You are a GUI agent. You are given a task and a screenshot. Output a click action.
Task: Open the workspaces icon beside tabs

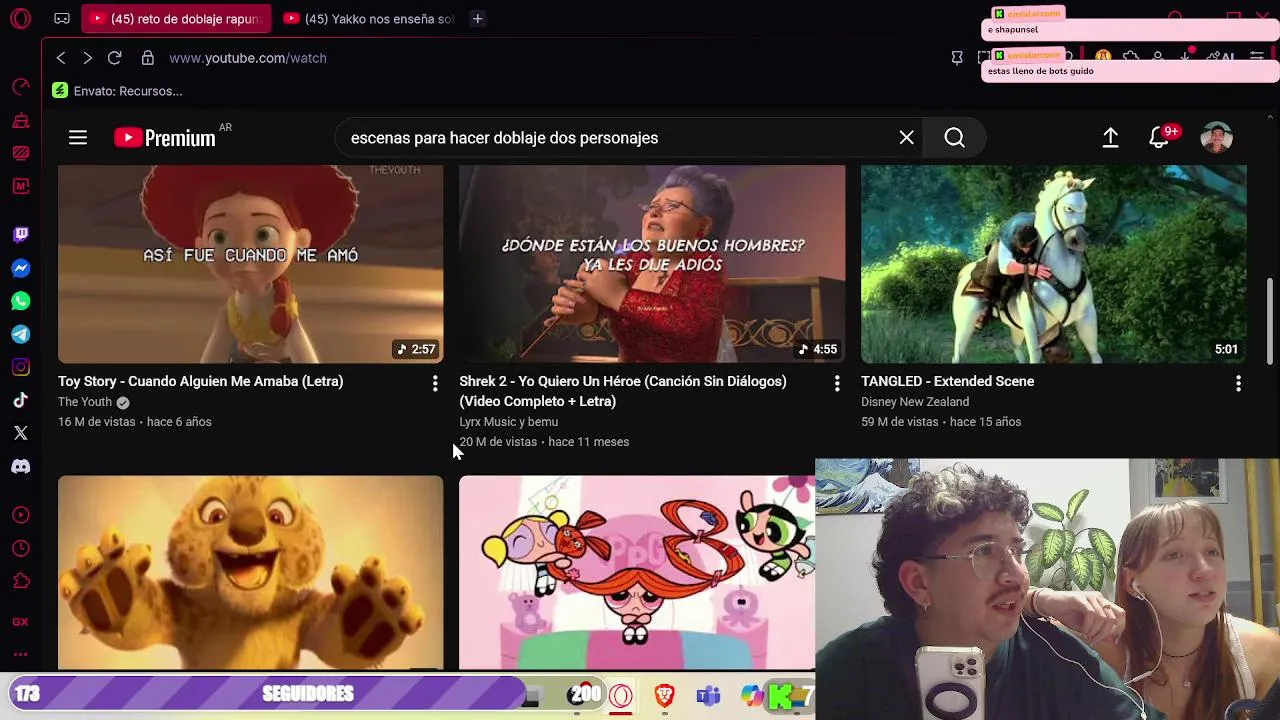[x=62, y=19]
